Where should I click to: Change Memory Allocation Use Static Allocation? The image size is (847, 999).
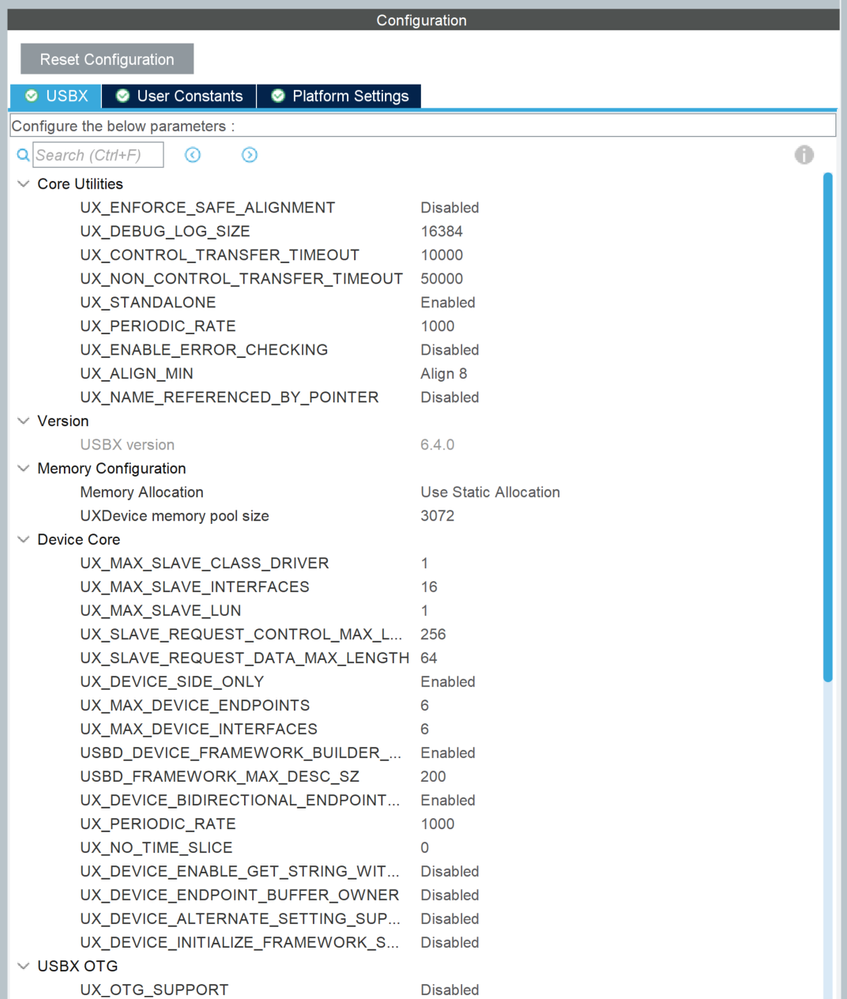[490, 492]
